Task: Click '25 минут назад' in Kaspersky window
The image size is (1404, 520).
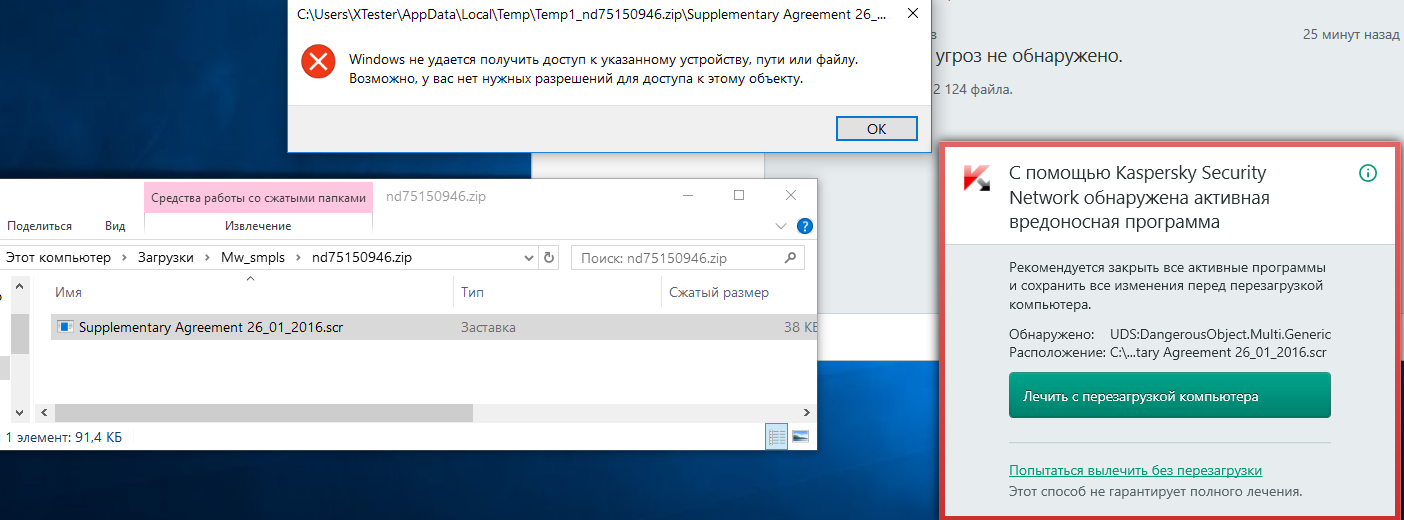Action: 1351,34
